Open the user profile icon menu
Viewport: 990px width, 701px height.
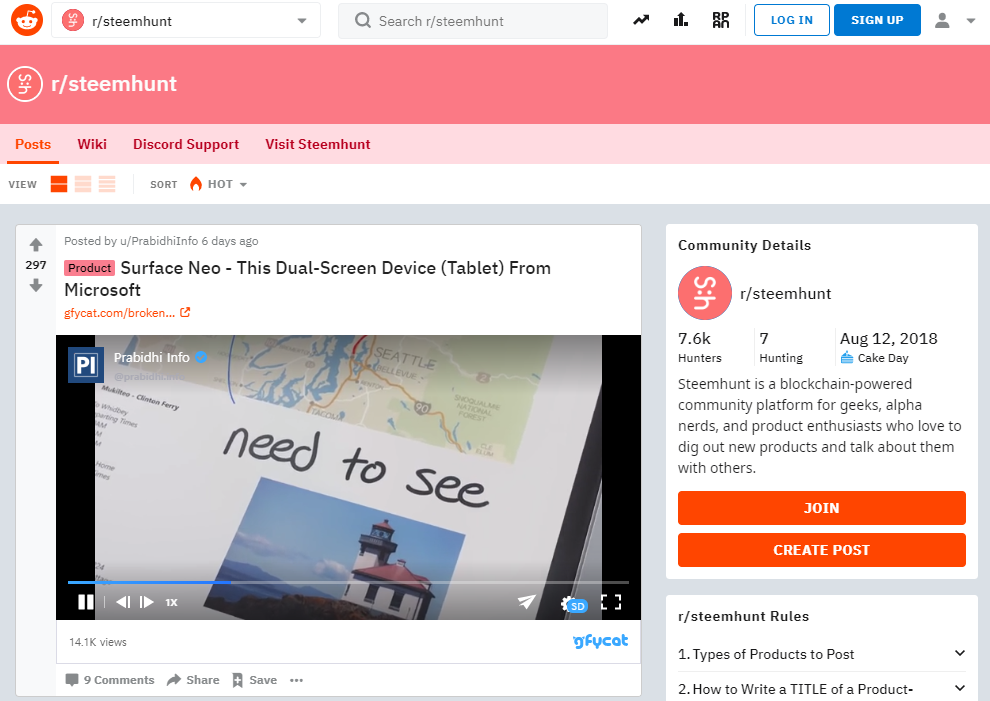coord(942,20)
